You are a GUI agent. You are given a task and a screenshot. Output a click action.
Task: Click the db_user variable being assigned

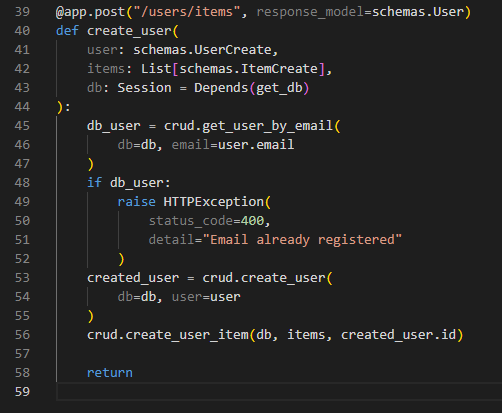pyautogui.click(x=114, y=126)
